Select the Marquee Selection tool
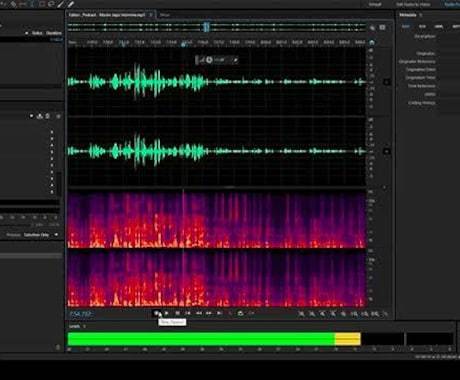The image size is (460, 380). pyautogui.click(x=42, y=4)
